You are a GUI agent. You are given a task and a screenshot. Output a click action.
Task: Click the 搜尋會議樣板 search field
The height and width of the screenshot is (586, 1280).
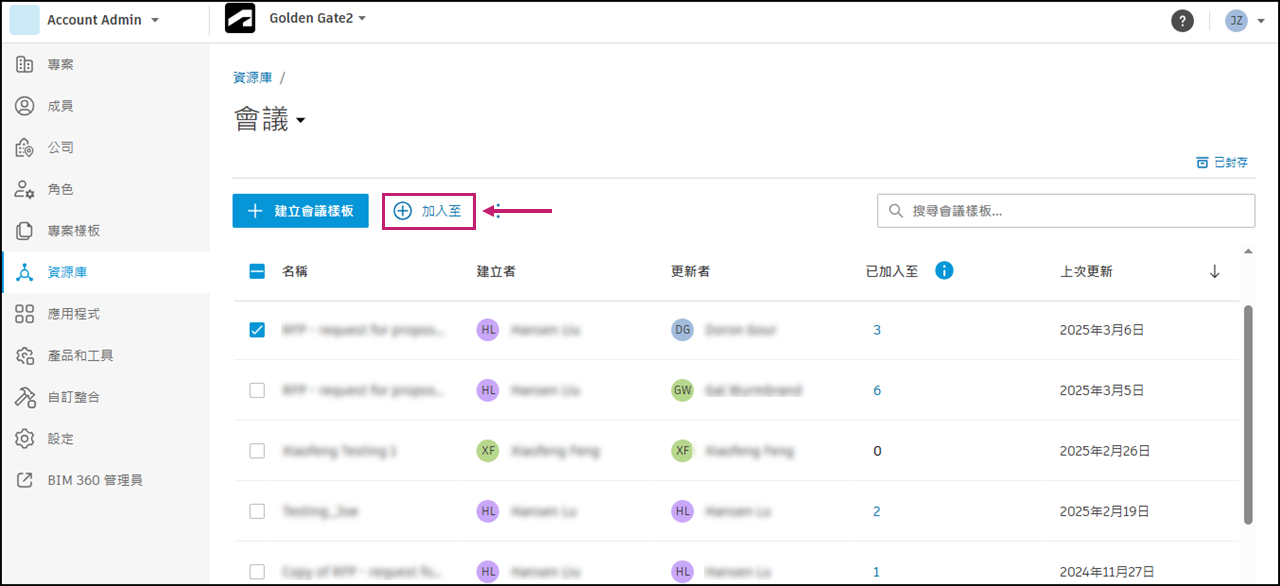coord(1070,211)
